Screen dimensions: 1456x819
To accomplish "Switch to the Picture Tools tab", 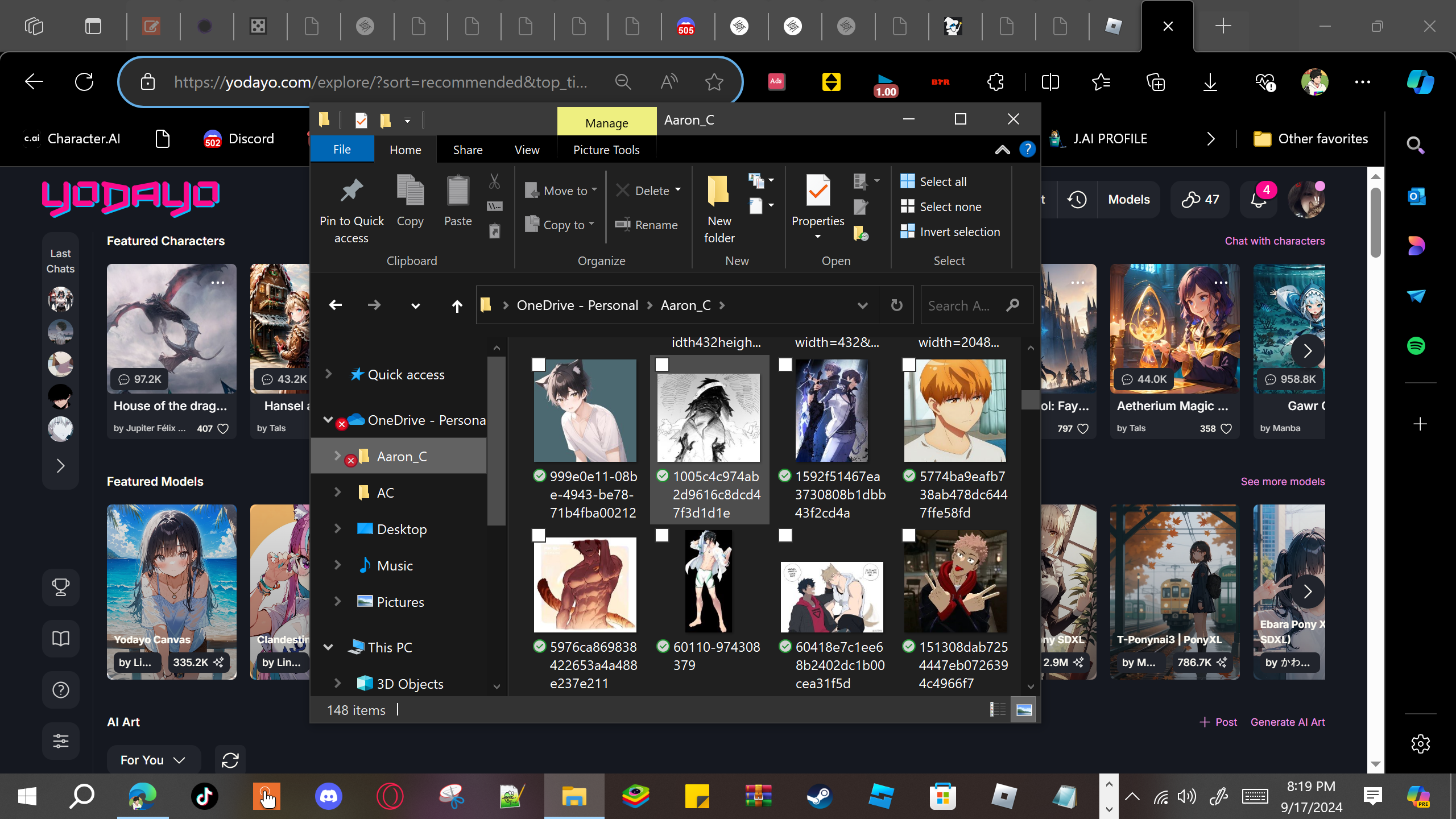I will click(606, 150).
